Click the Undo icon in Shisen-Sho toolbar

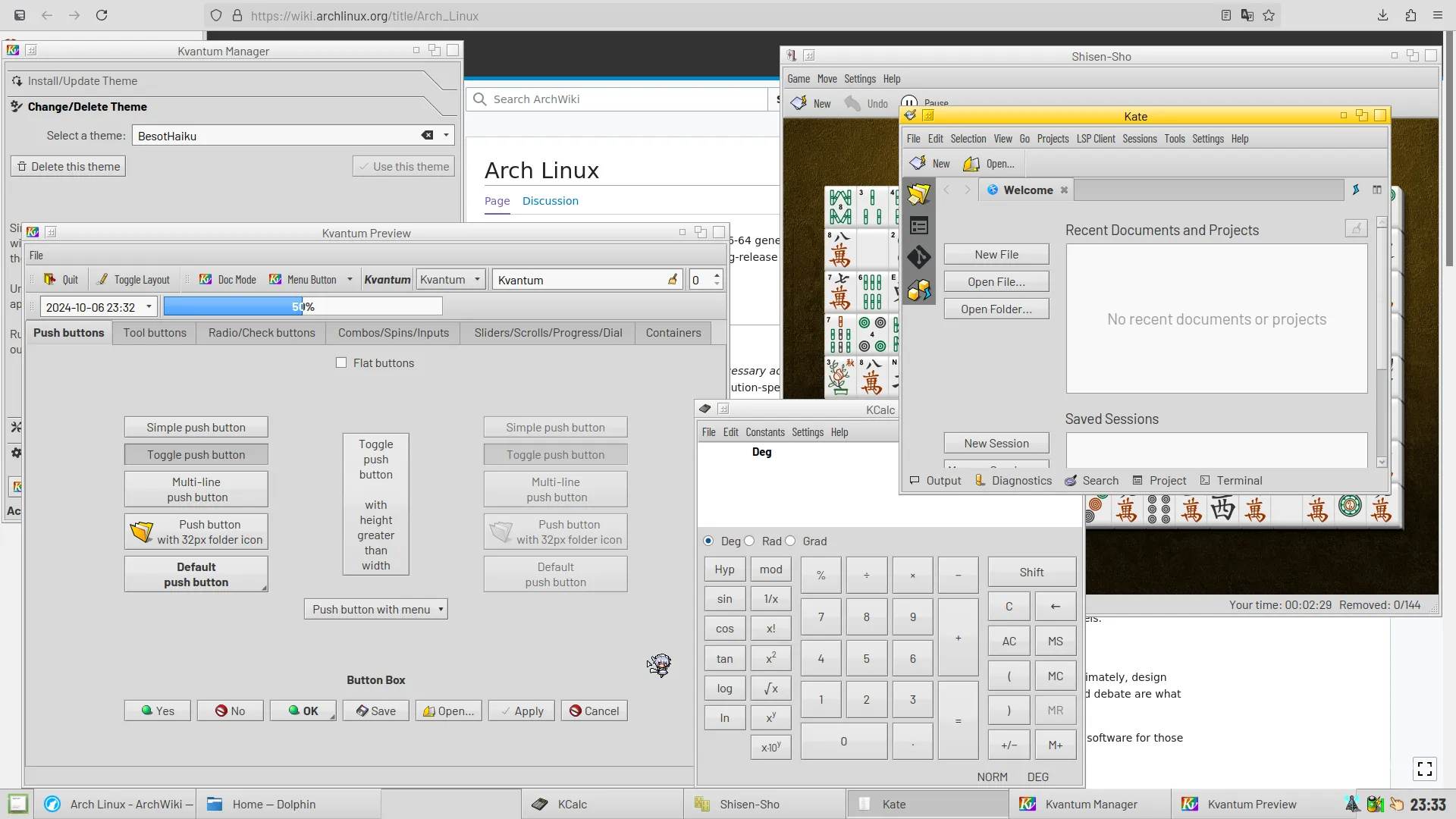coord(853,103)
